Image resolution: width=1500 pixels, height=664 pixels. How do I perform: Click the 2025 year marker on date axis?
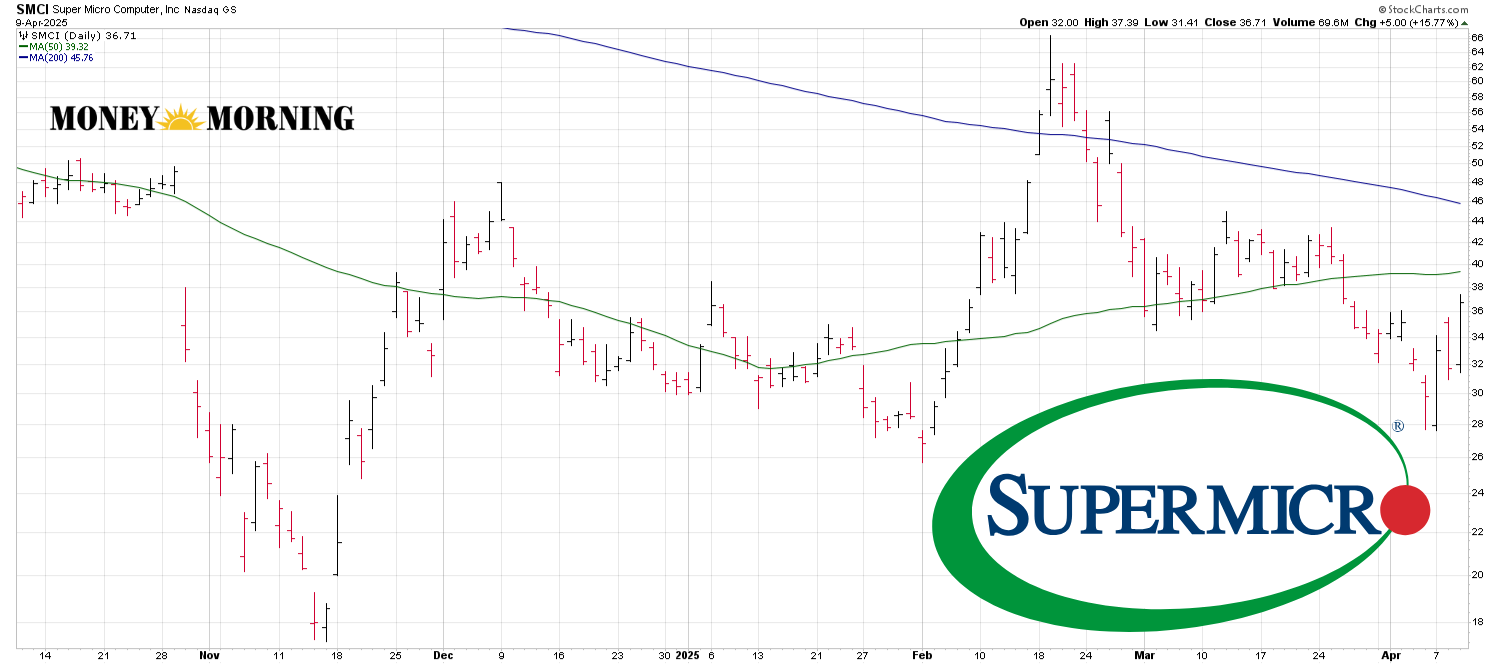pos(688,655)
